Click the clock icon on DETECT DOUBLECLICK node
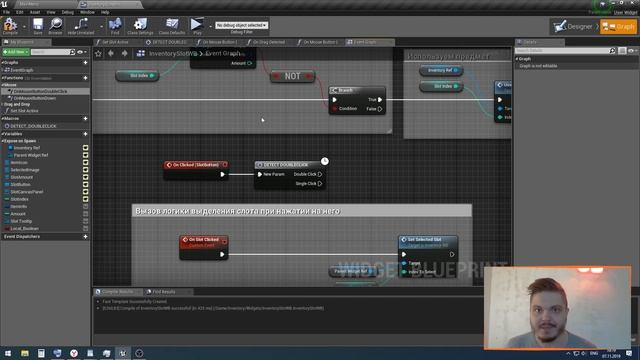 coord(324,161)
